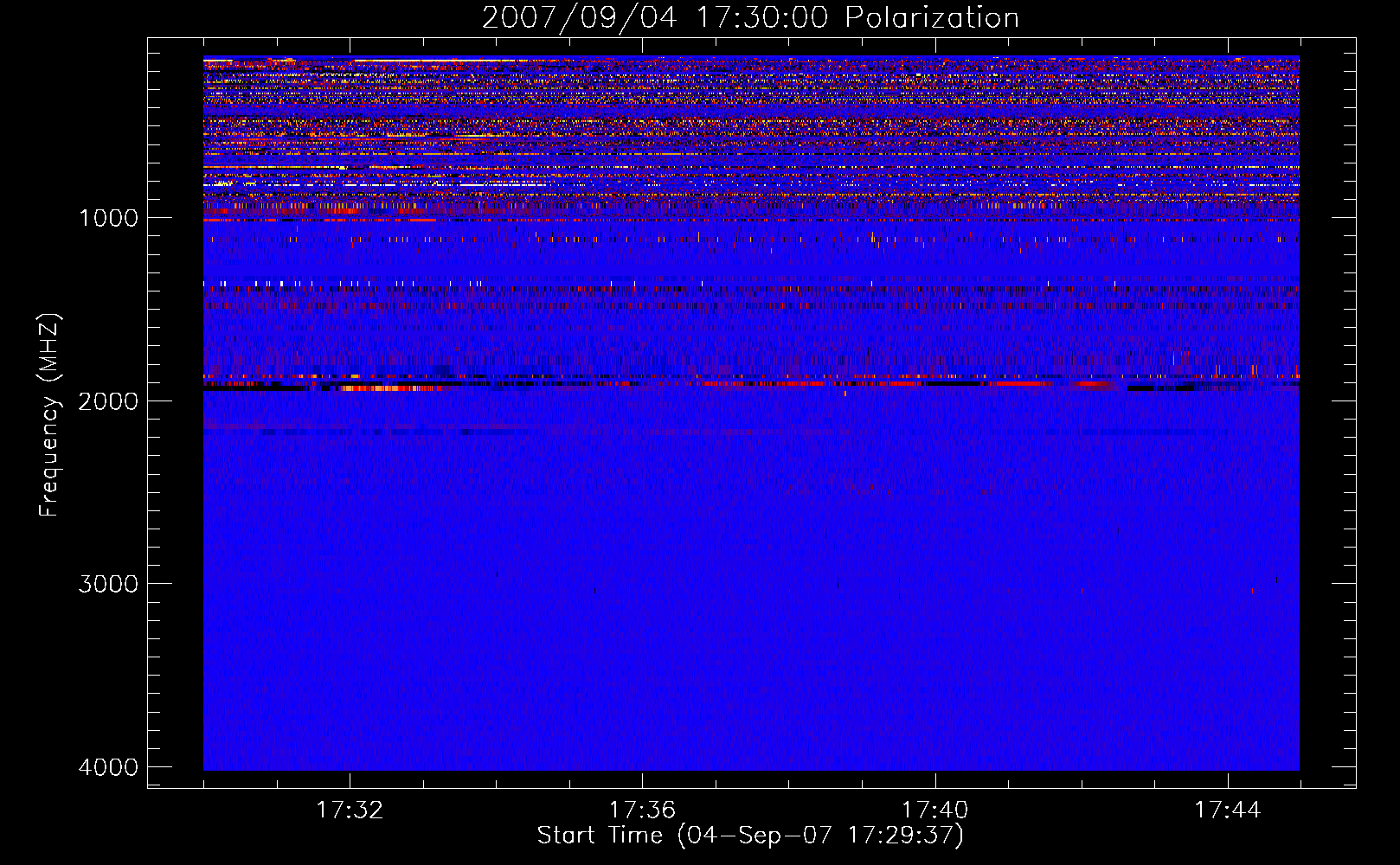Click the "Frequency (MHZ)" y-axis label

(49, 415)
